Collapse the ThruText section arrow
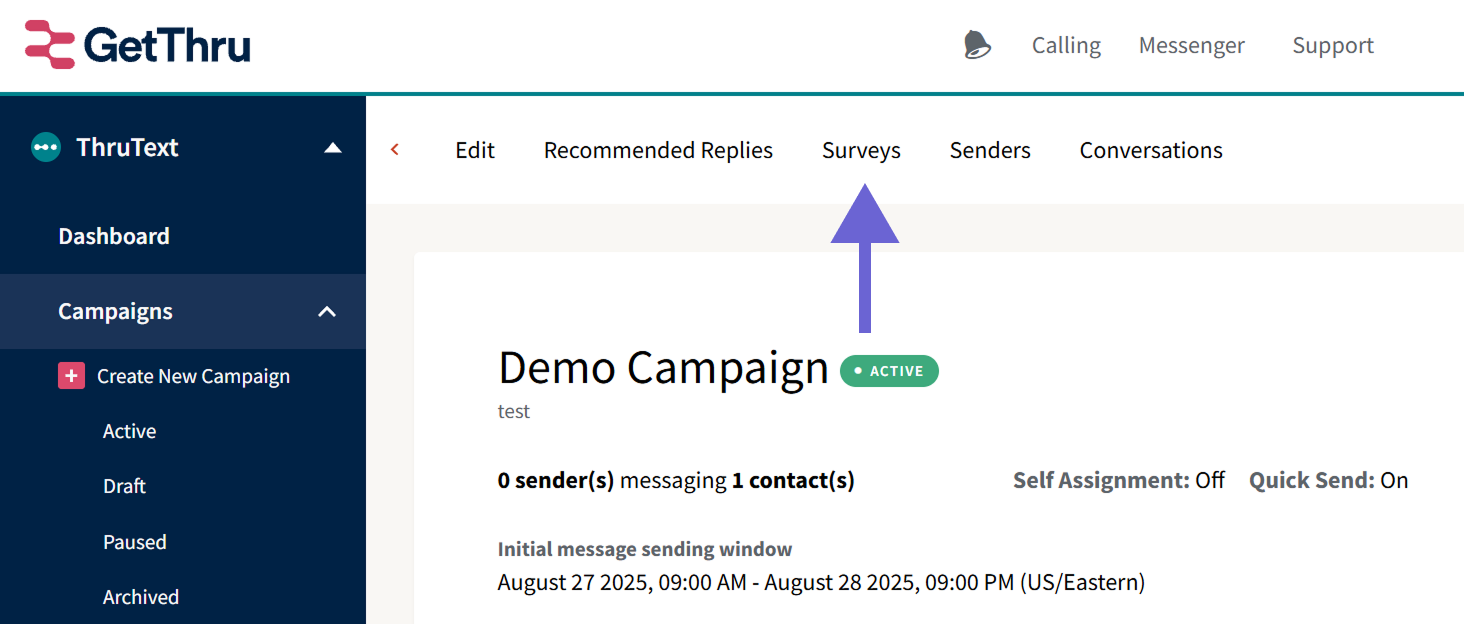Screen dimensions: 1464x624 [x=333, y=148]
